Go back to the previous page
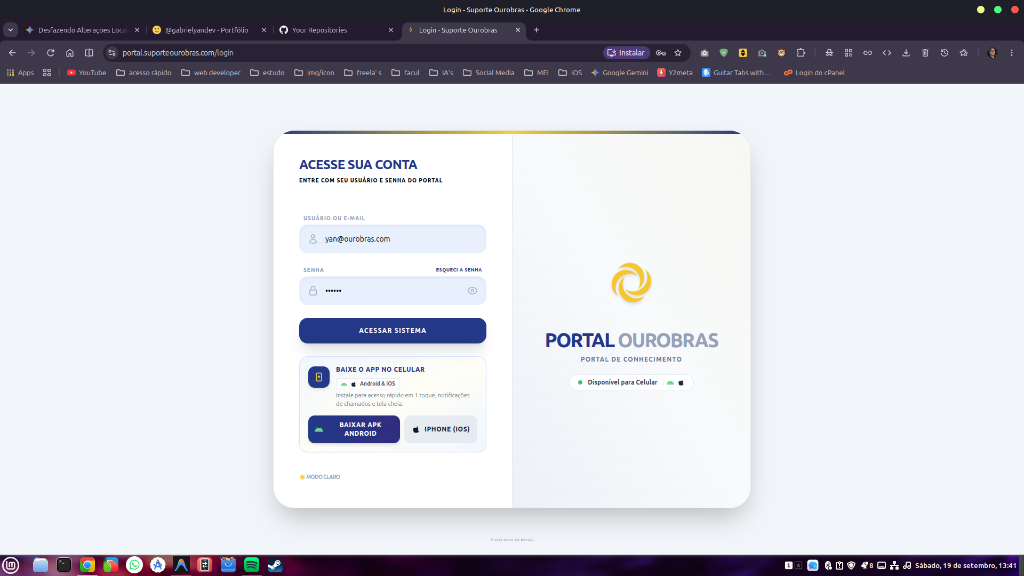Screen dimensions: 1024x576 point(12,53)
